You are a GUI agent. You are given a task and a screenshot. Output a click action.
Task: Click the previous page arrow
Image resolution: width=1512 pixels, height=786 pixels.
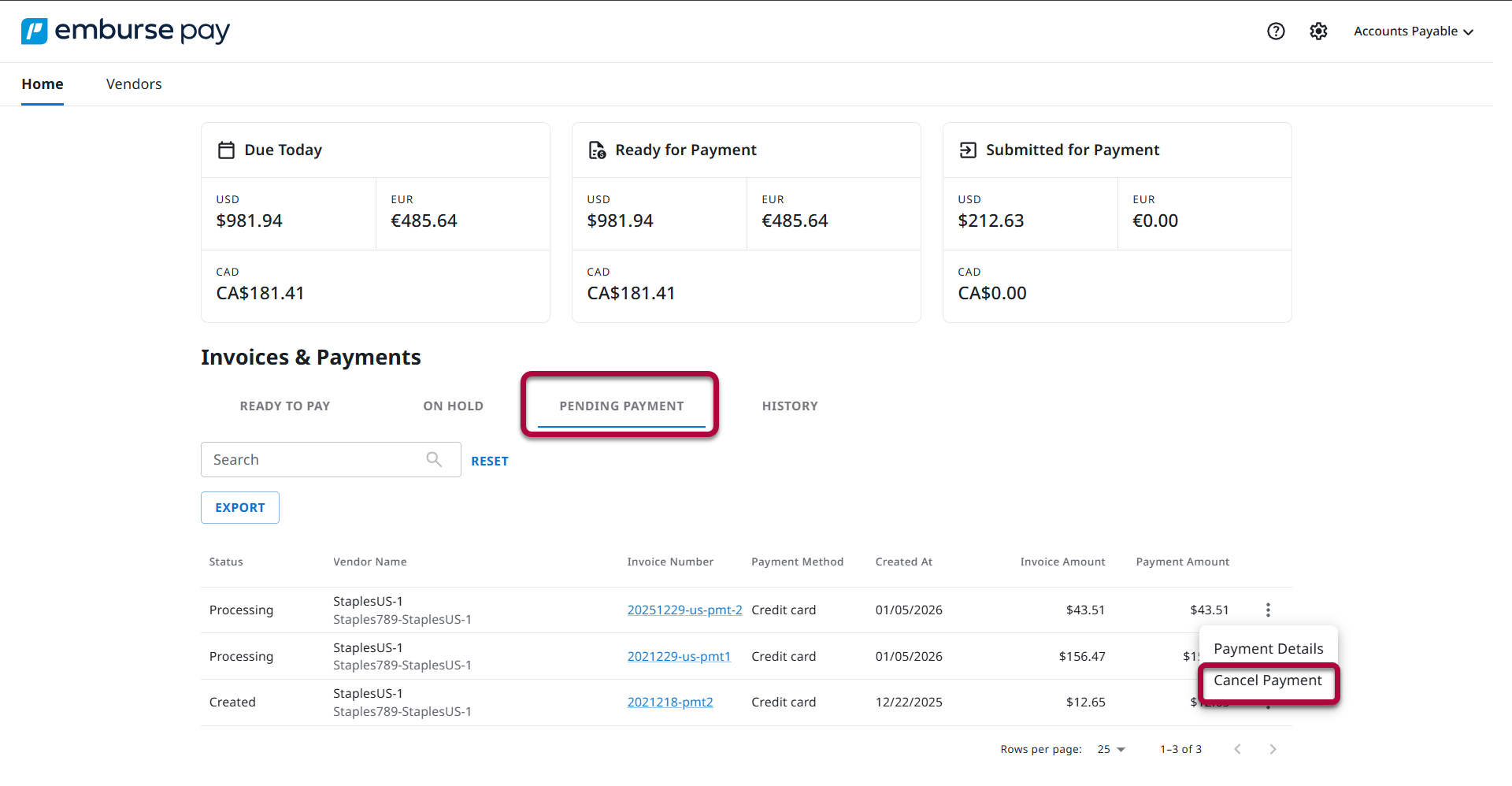click(x=1238, y=749)
